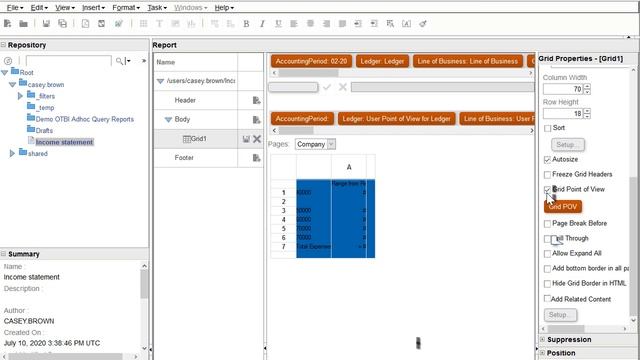Expand the Position properties section
This screenshot has width=640, height=360.
point(542,353)
